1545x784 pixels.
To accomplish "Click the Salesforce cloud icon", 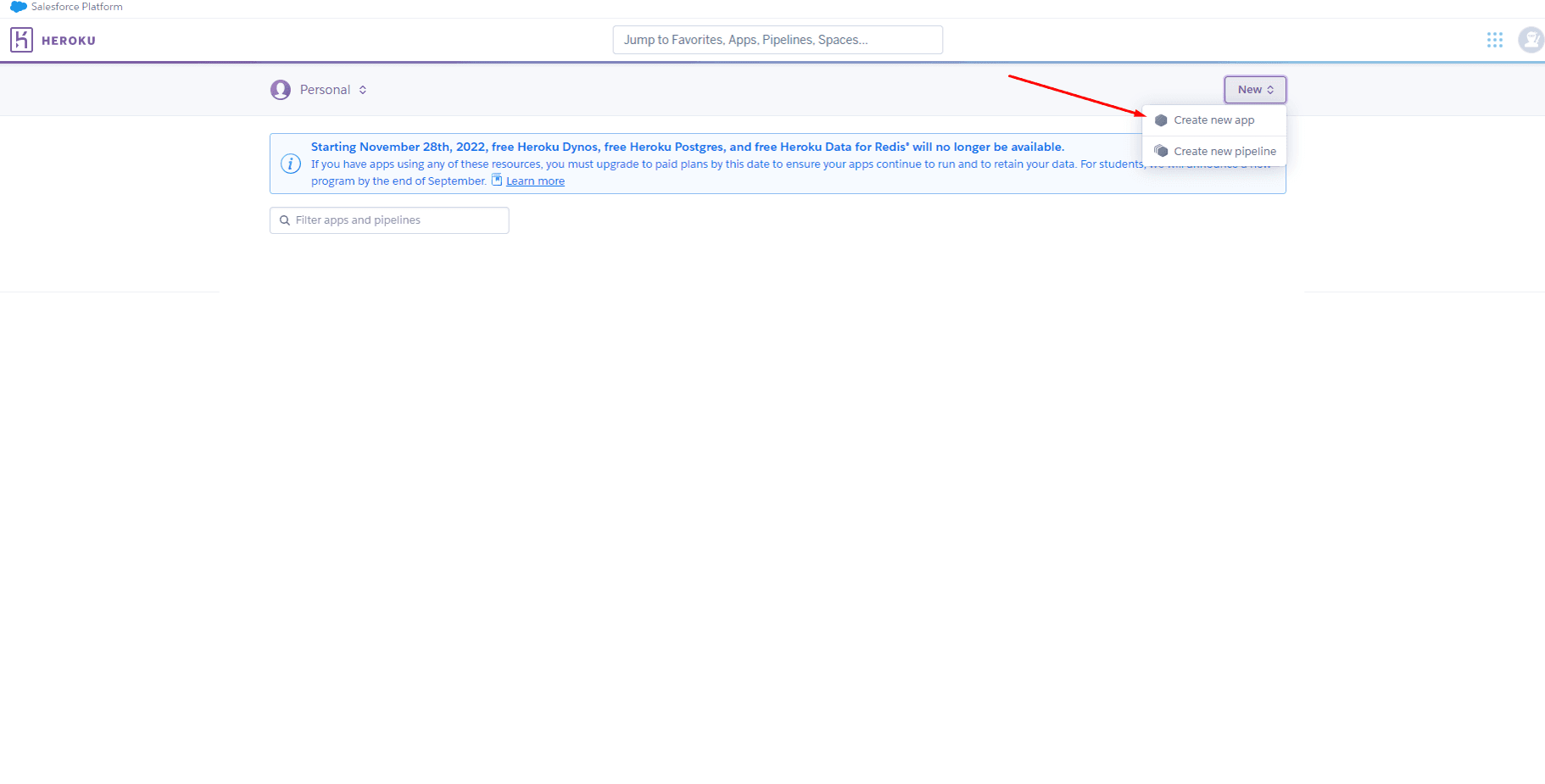I will (x=19, y=7).
